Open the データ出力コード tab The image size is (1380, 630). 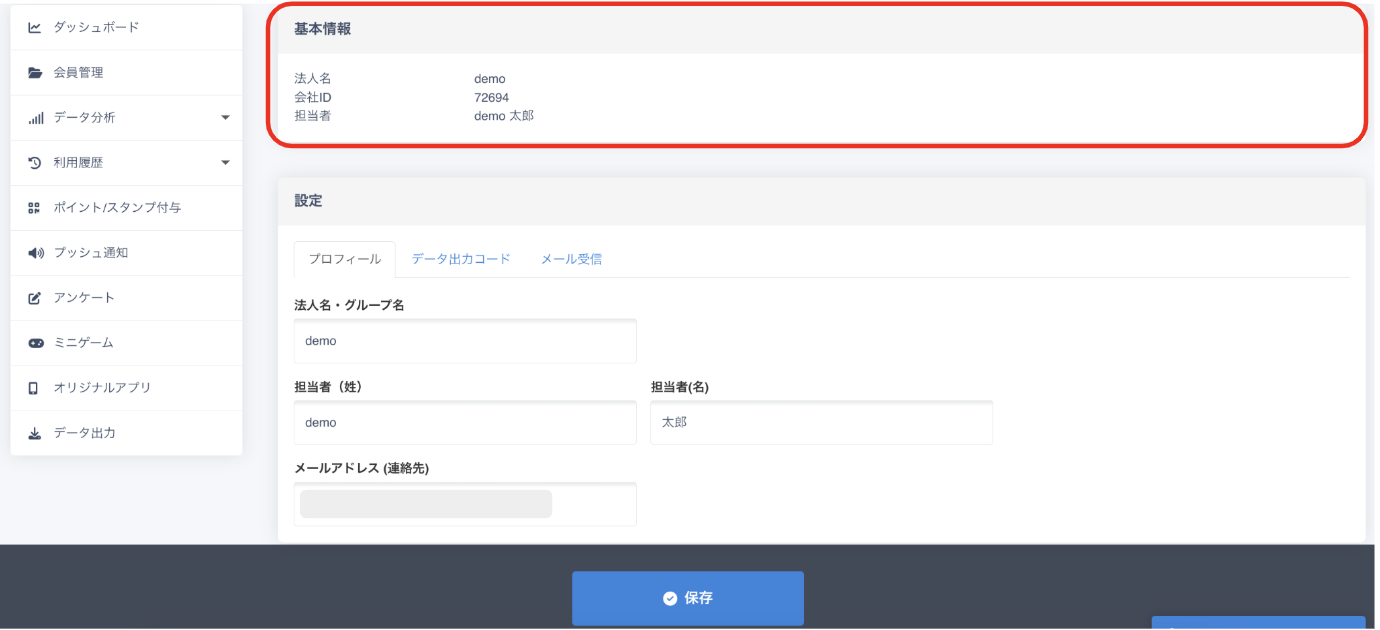tap(461, 259)
